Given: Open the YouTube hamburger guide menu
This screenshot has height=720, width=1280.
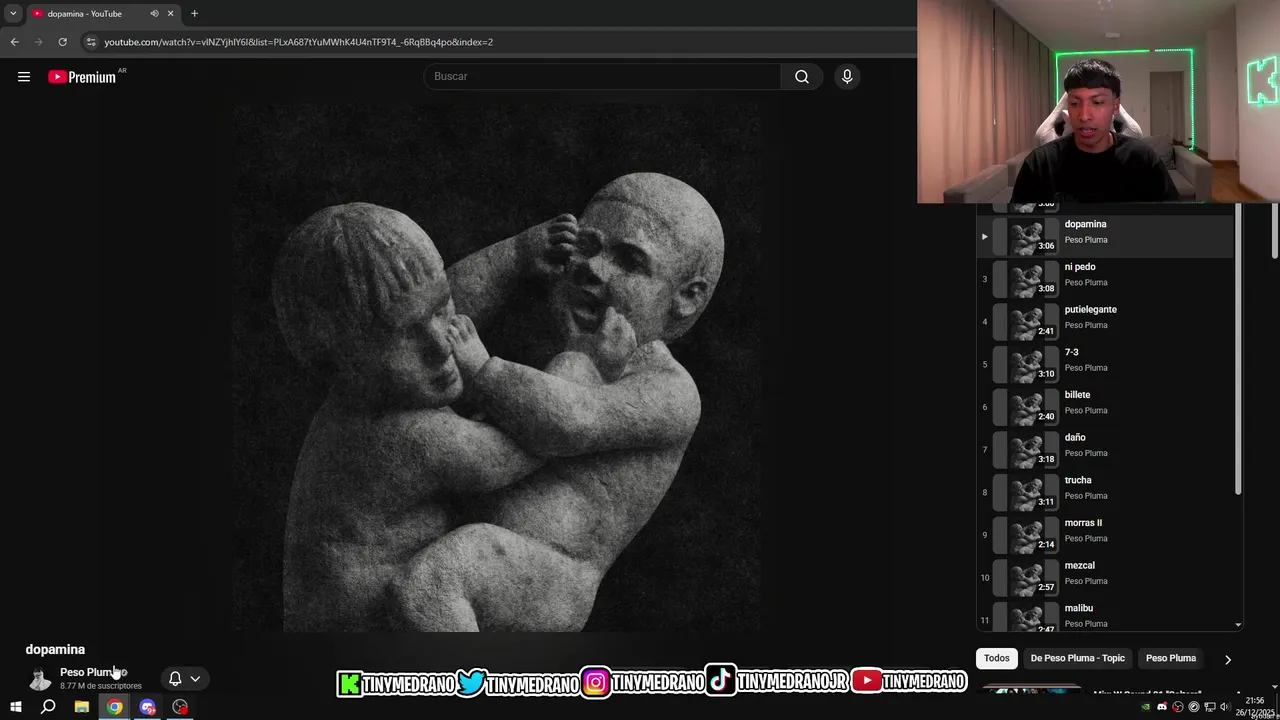Looking at the screenshot, I should coord(24,77).
